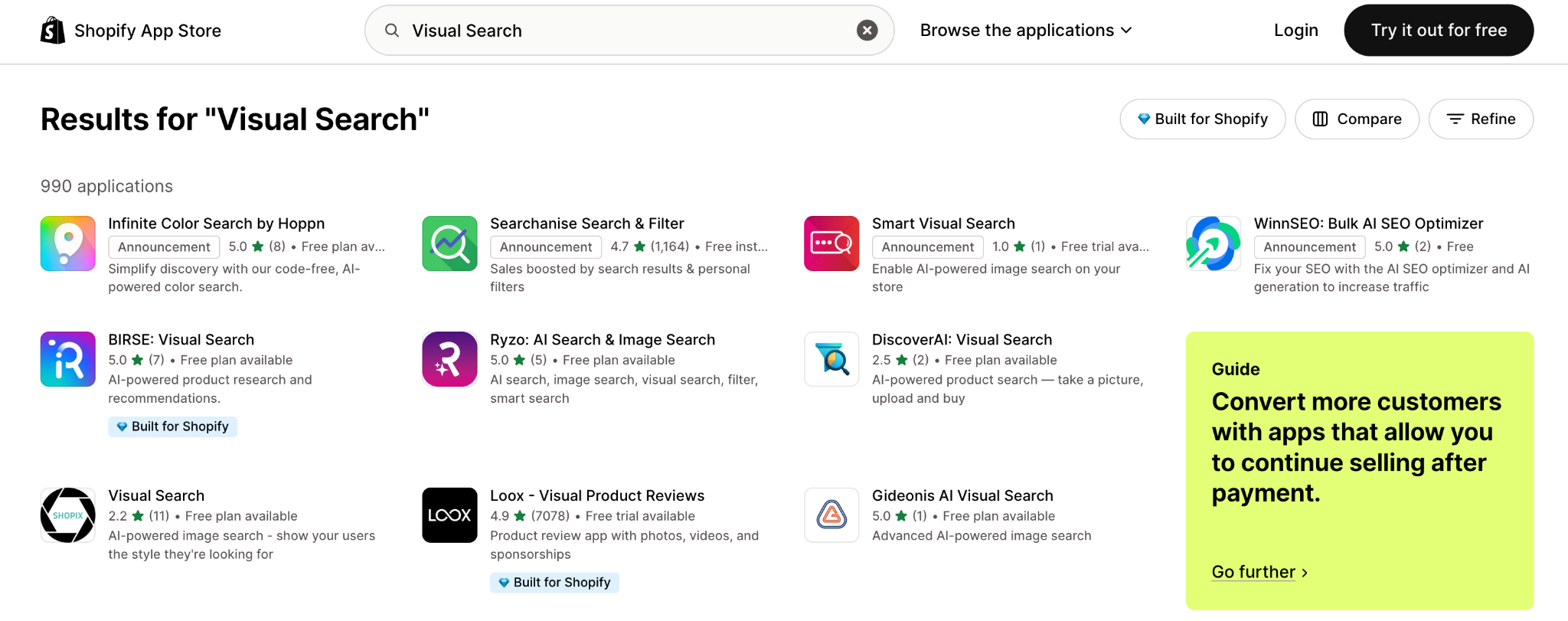This screenshot has width=1568, height=621.
Task: Expand the Browse the applications menu
Action: coord(1026,31)
